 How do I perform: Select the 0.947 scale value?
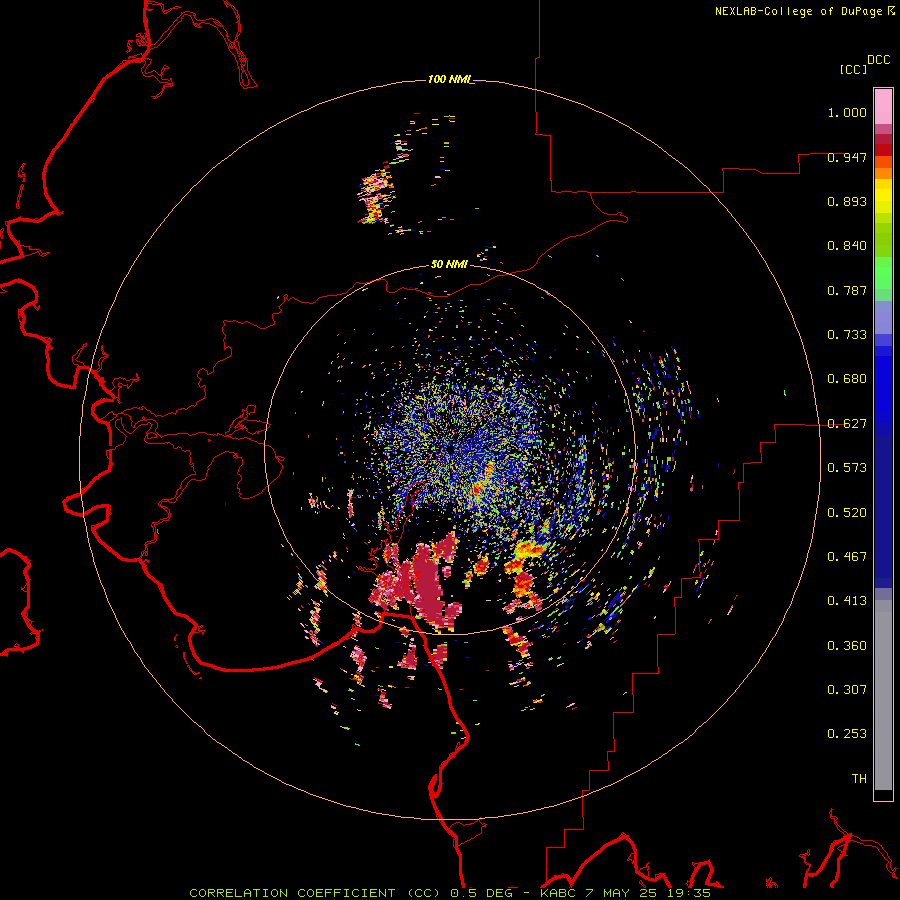click(x=847, y=157)
